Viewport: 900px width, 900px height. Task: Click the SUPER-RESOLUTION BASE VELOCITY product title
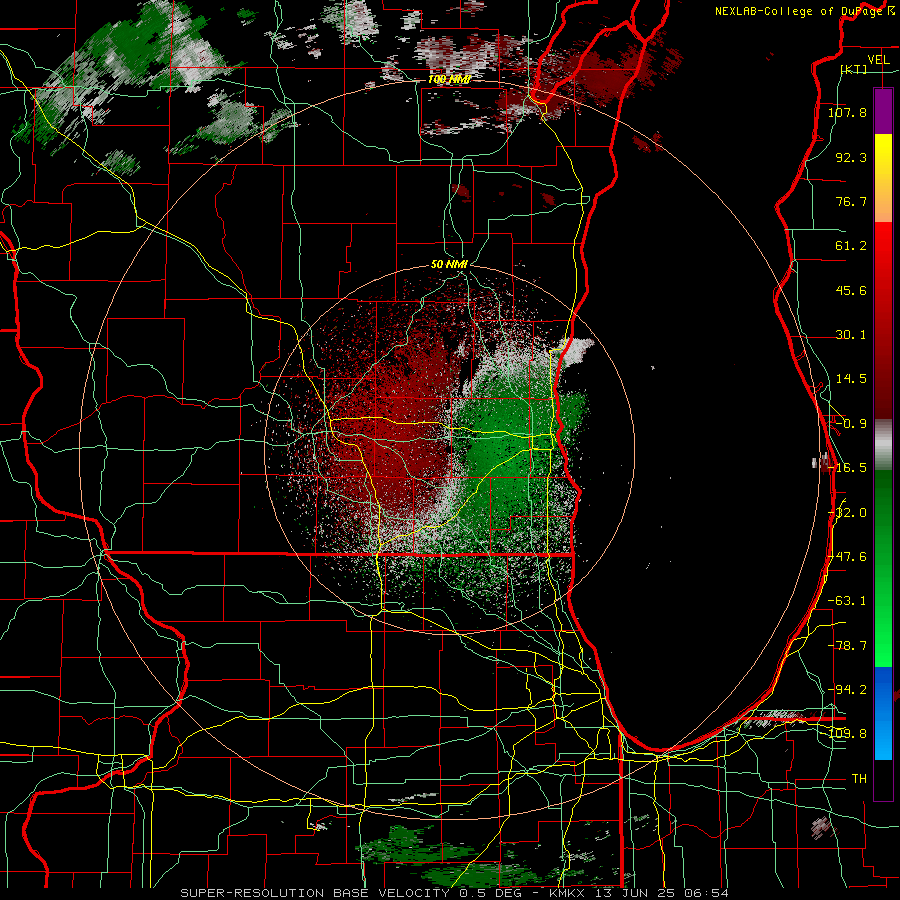point(317,893)
